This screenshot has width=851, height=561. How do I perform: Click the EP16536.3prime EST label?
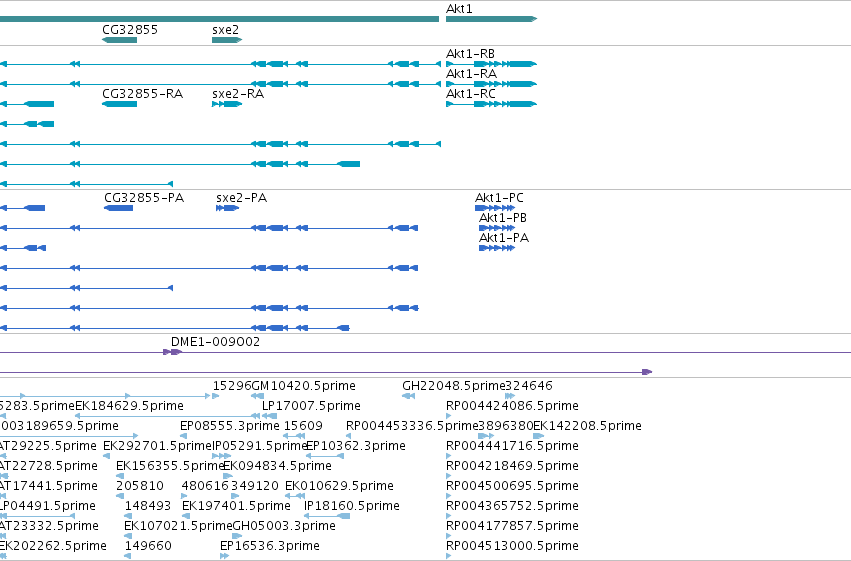coord(270,546)
